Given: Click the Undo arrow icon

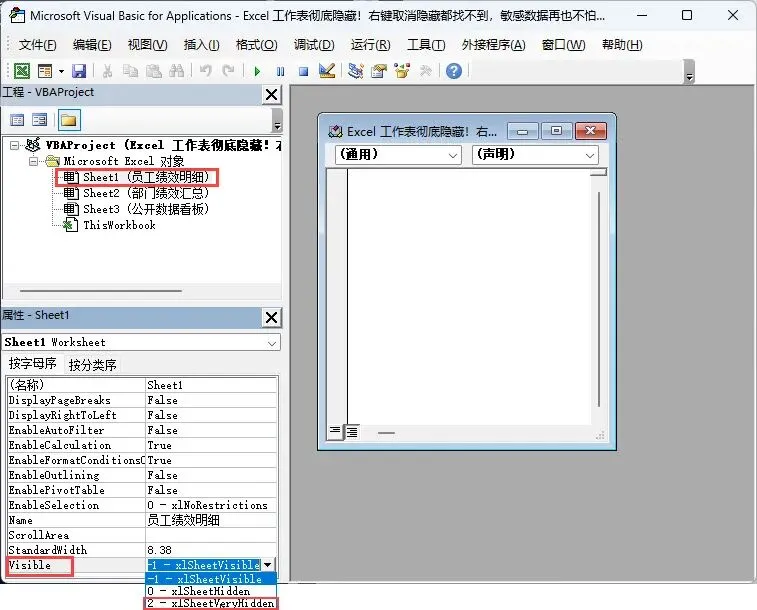Looking at the screenshot, I should point(206,71).
